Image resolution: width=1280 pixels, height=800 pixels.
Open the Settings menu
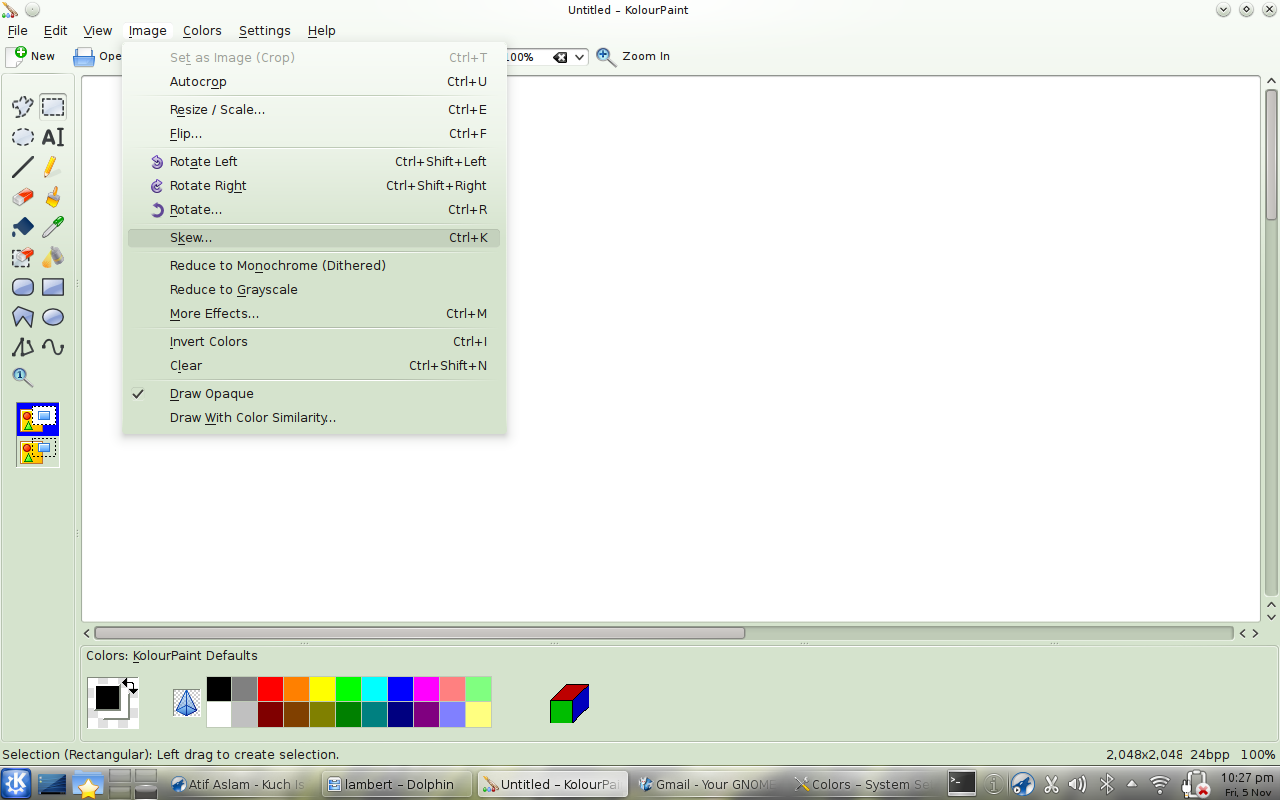(264, 31)
